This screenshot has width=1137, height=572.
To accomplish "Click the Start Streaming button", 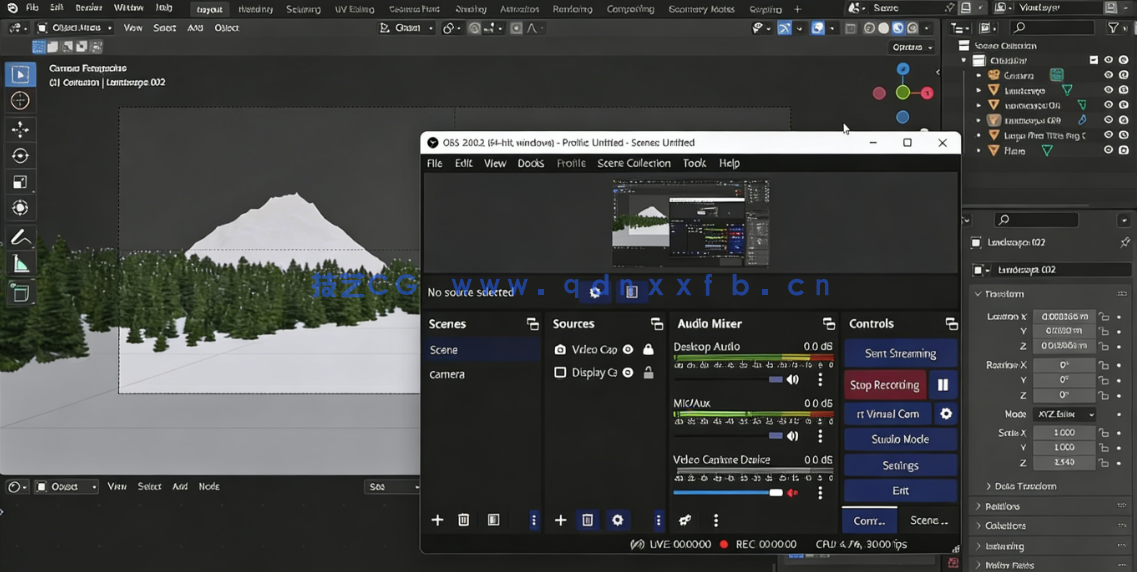I will [901, 354].
